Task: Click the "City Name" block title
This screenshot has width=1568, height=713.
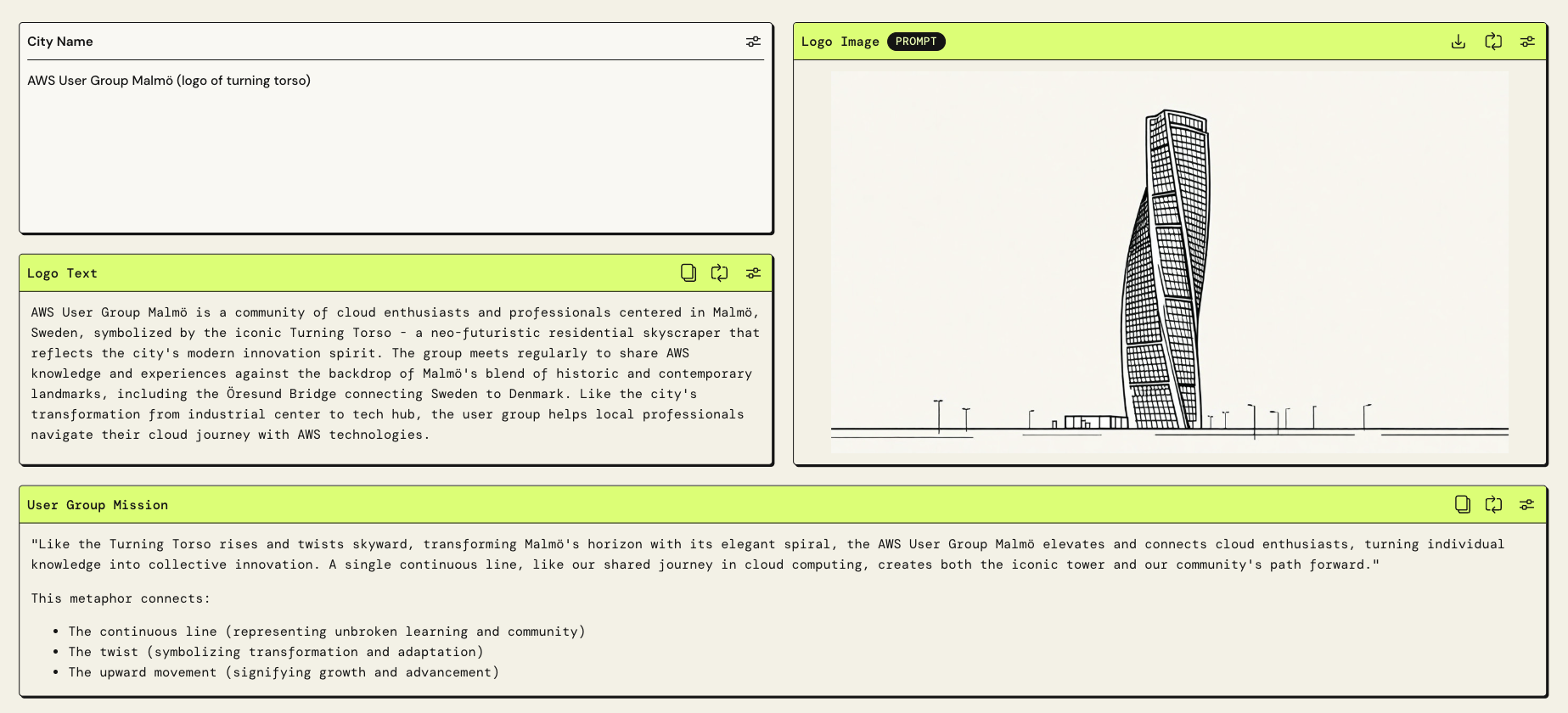Action: pos(60,42)
